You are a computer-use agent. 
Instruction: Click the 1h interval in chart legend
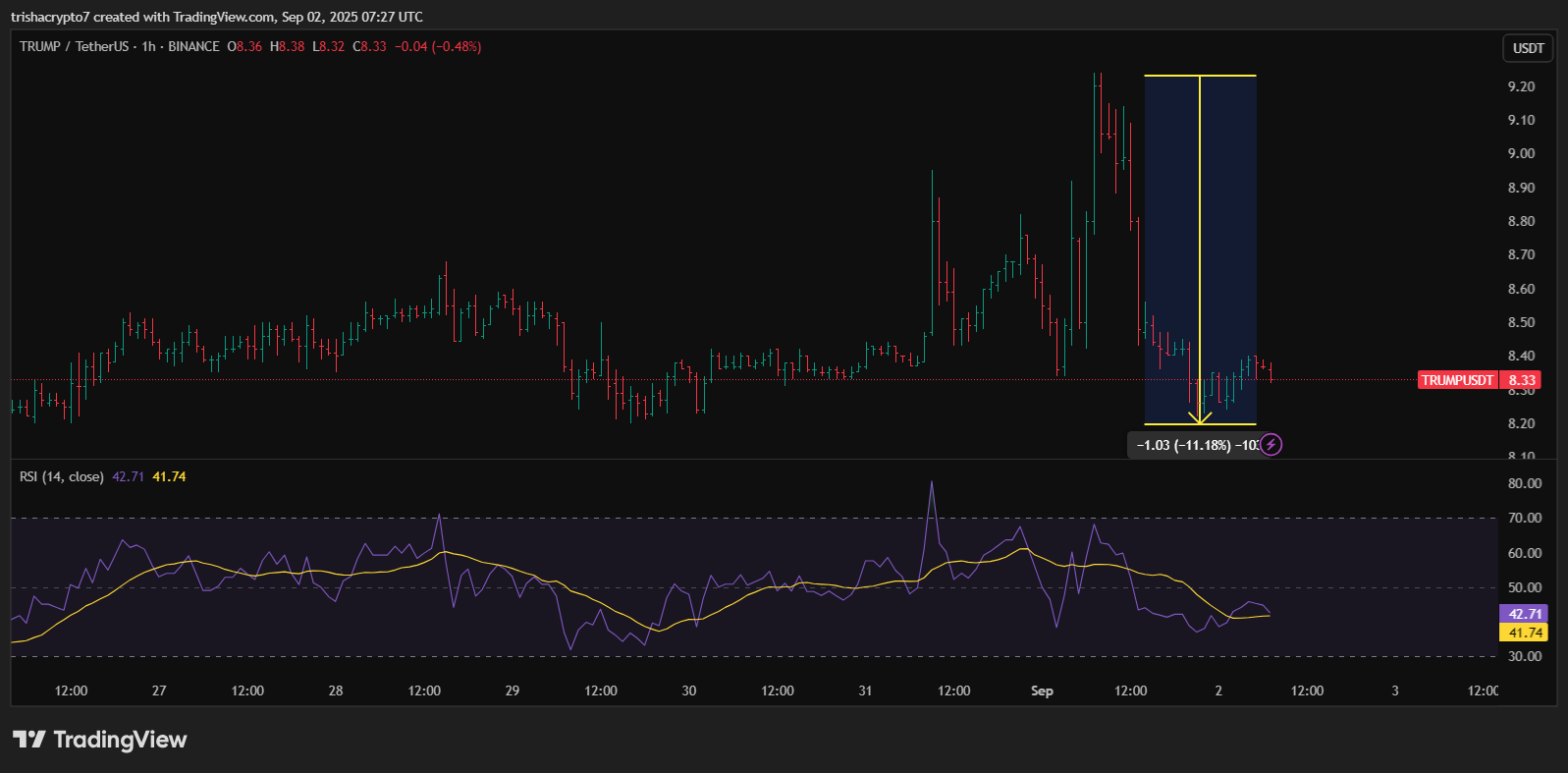point(148,46)
